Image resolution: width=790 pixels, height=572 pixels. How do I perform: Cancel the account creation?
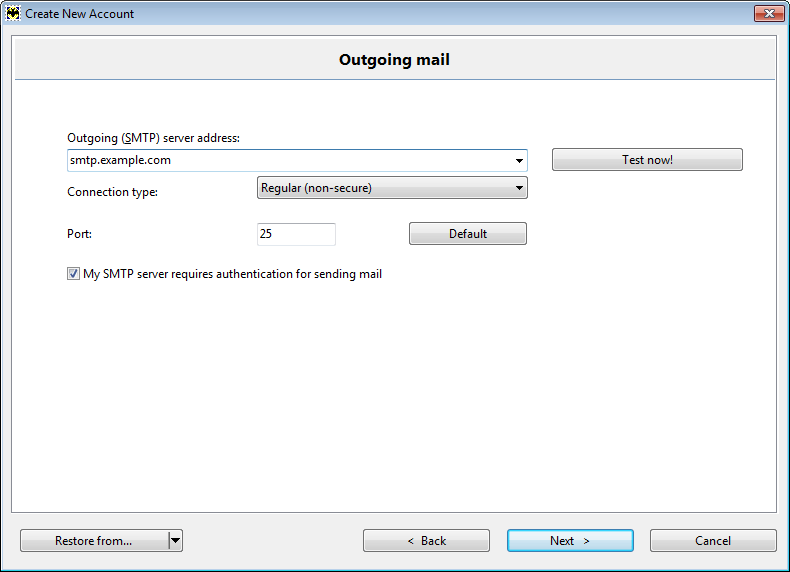[712, 541]
